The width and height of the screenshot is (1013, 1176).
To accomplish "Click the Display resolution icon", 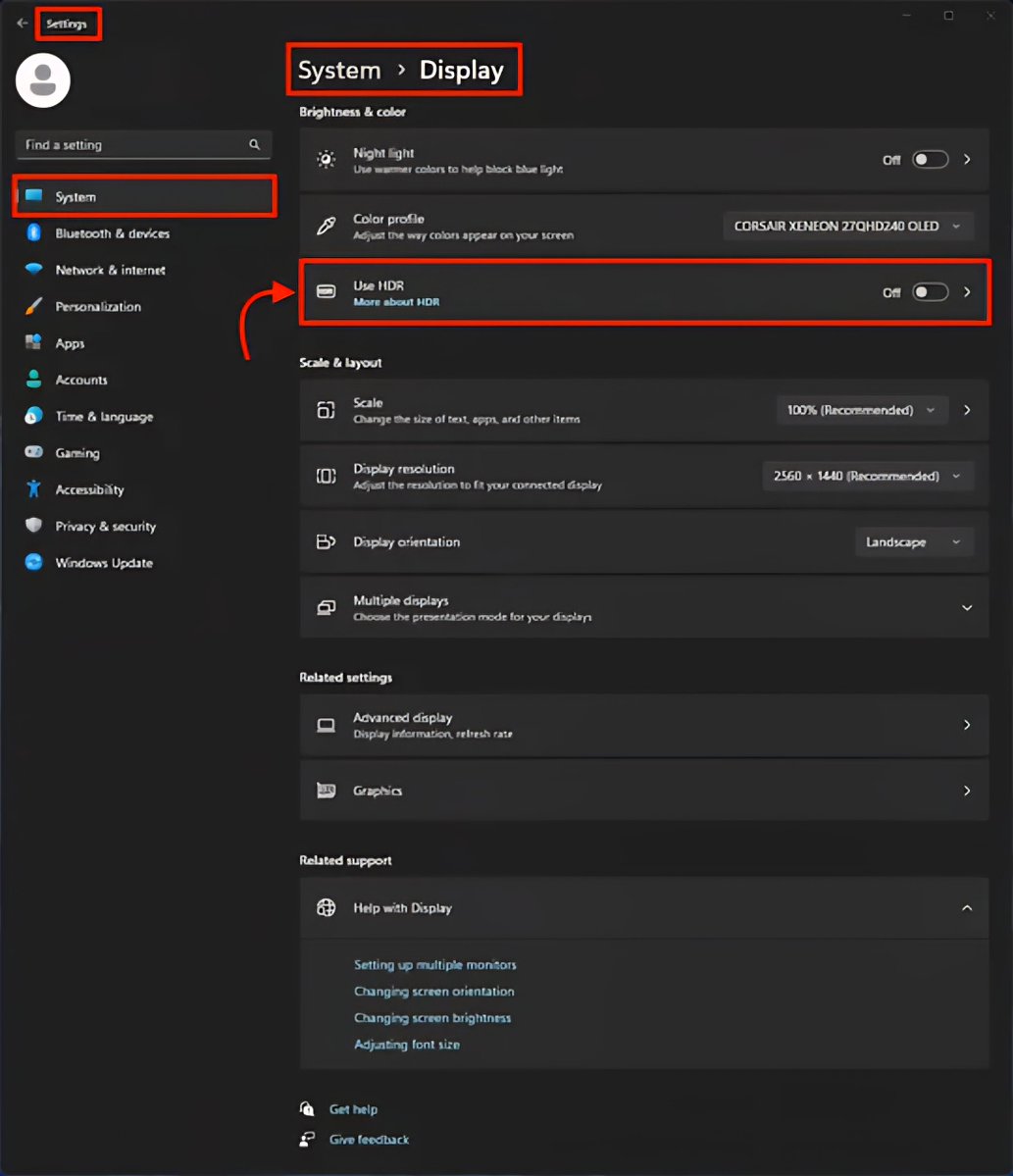I will tap(326, 476).
